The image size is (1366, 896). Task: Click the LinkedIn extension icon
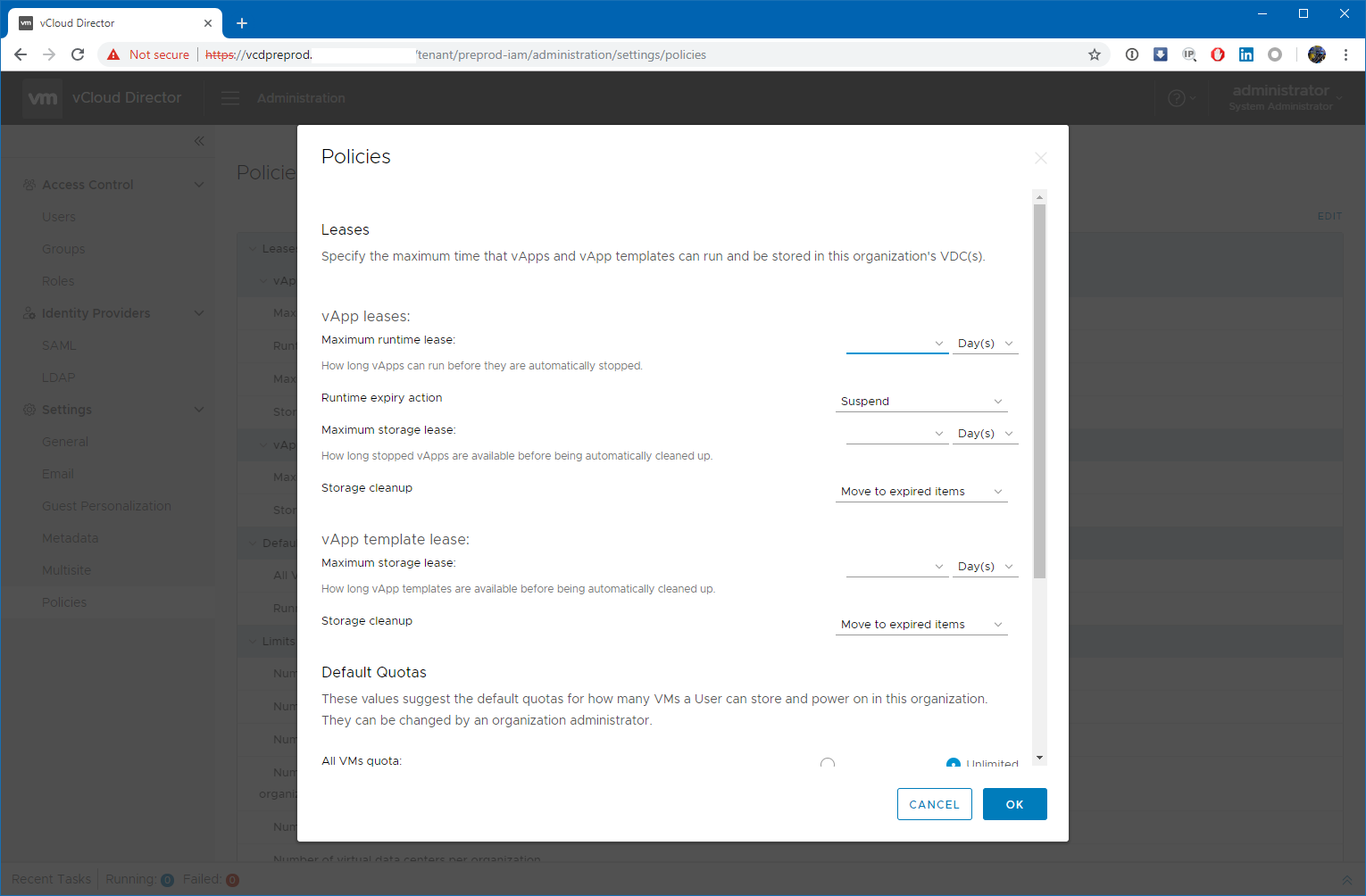1246,54
